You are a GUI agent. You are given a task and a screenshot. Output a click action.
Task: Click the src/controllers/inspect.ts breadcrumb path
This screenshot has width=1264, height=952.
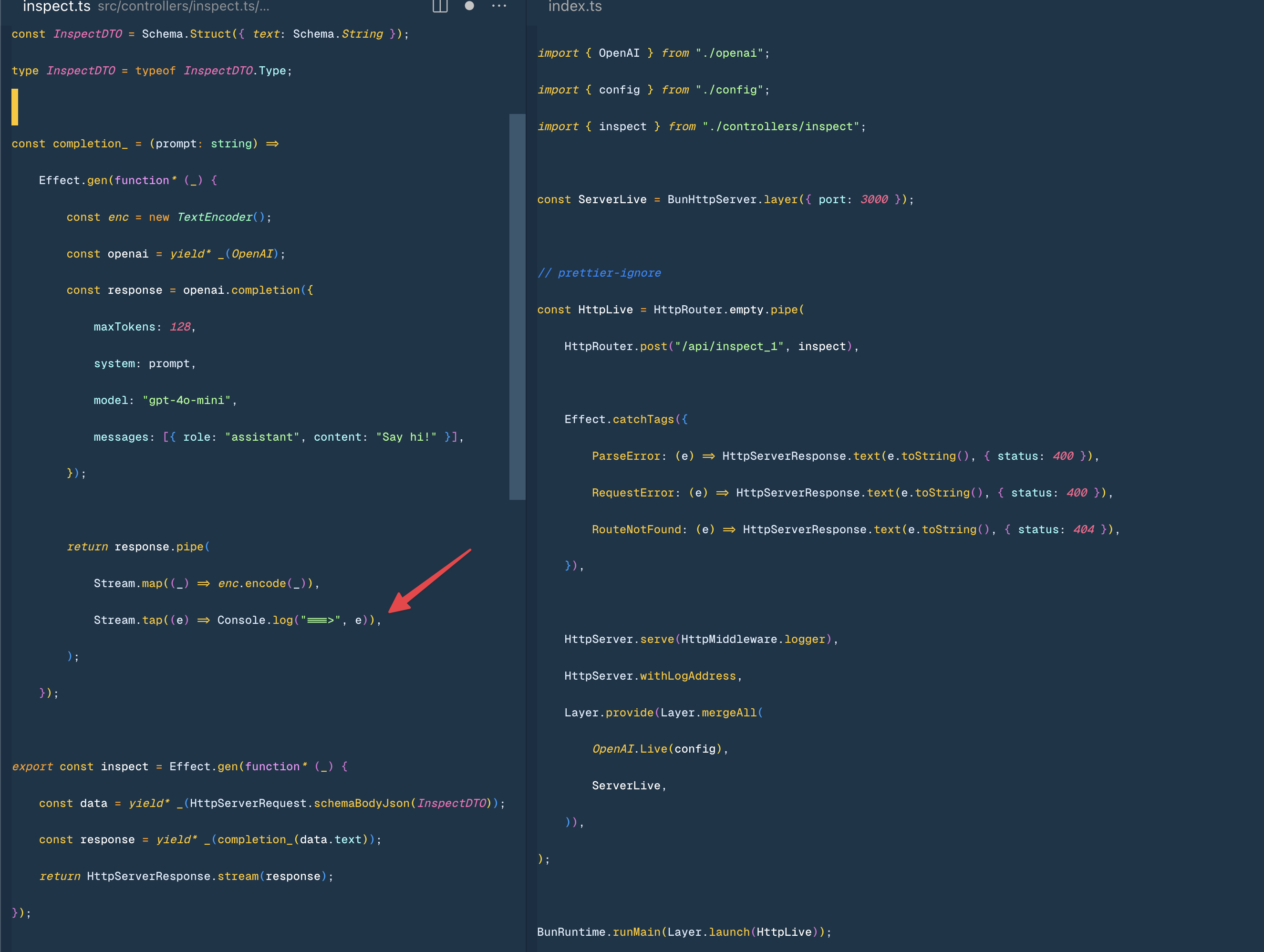(183, 7)
